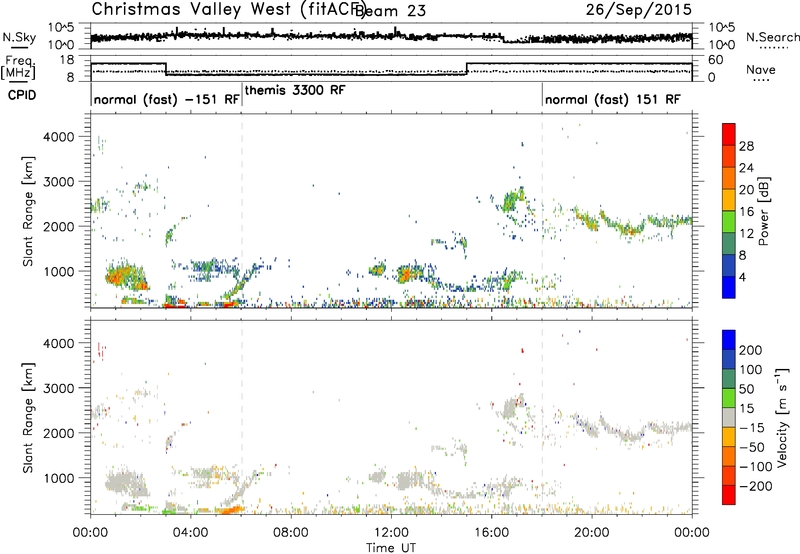Click the title 'Christmas Valley West (fitACF)'
The width and height of the screenshot is (800, 554).
click(228, 9)
